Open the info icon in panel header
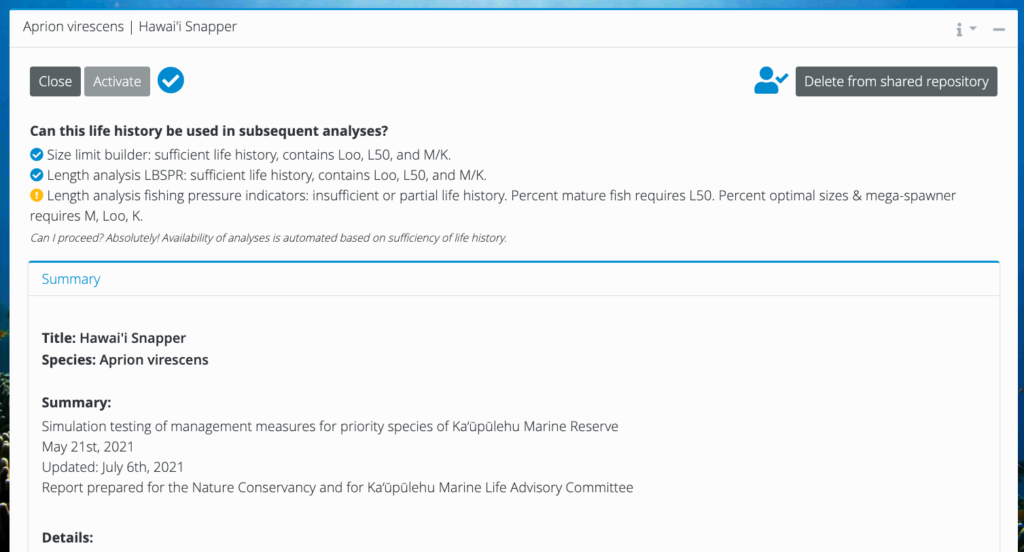This screenshot has width=1024, height=552. tap(959, 29)
